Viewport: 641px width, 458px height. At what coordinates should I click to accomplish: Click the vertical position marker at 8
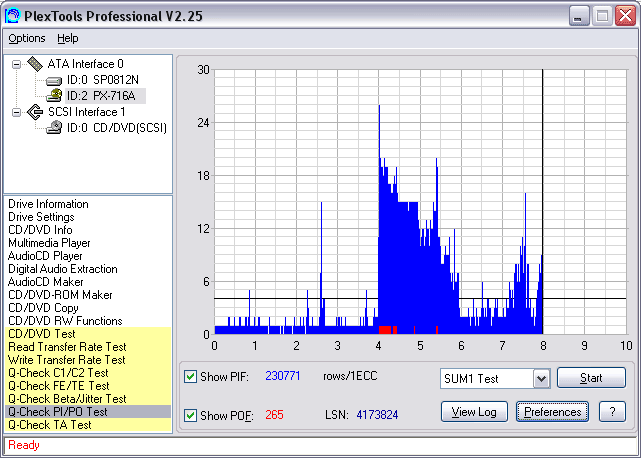[x=542, y=202]
